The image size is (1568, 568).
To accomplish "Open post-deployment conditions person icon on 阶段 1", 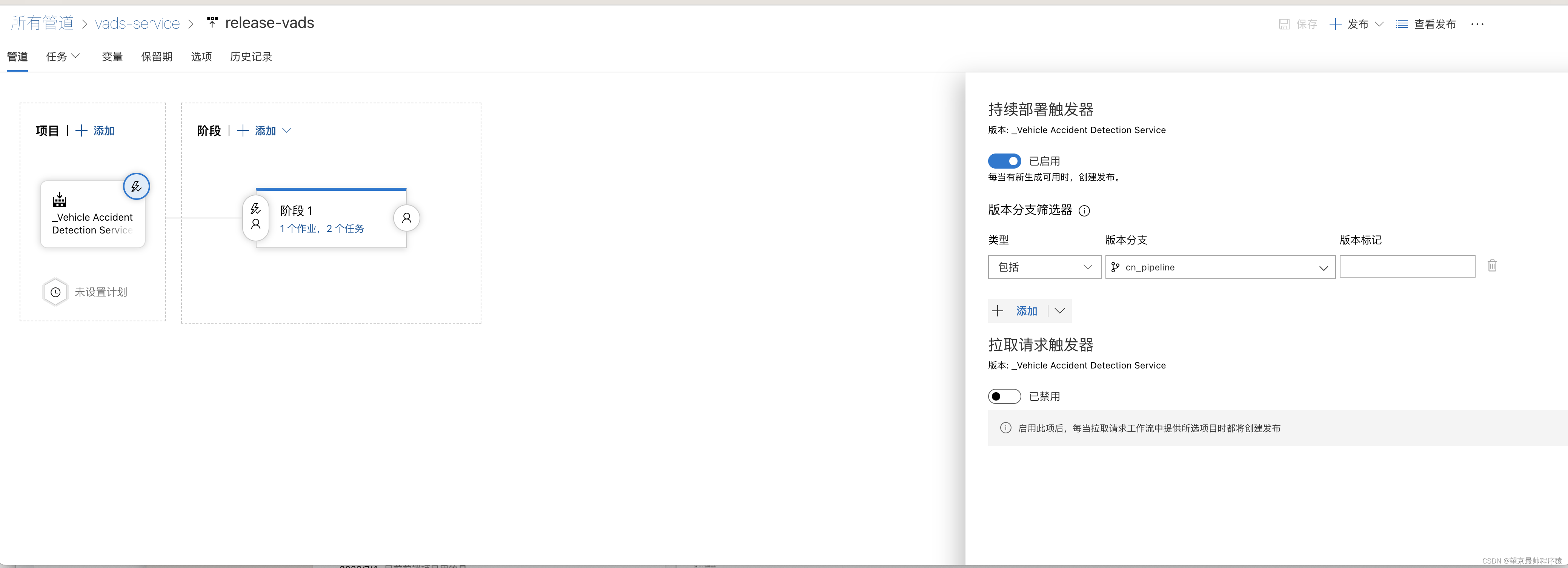I will (x=407, y=218).
